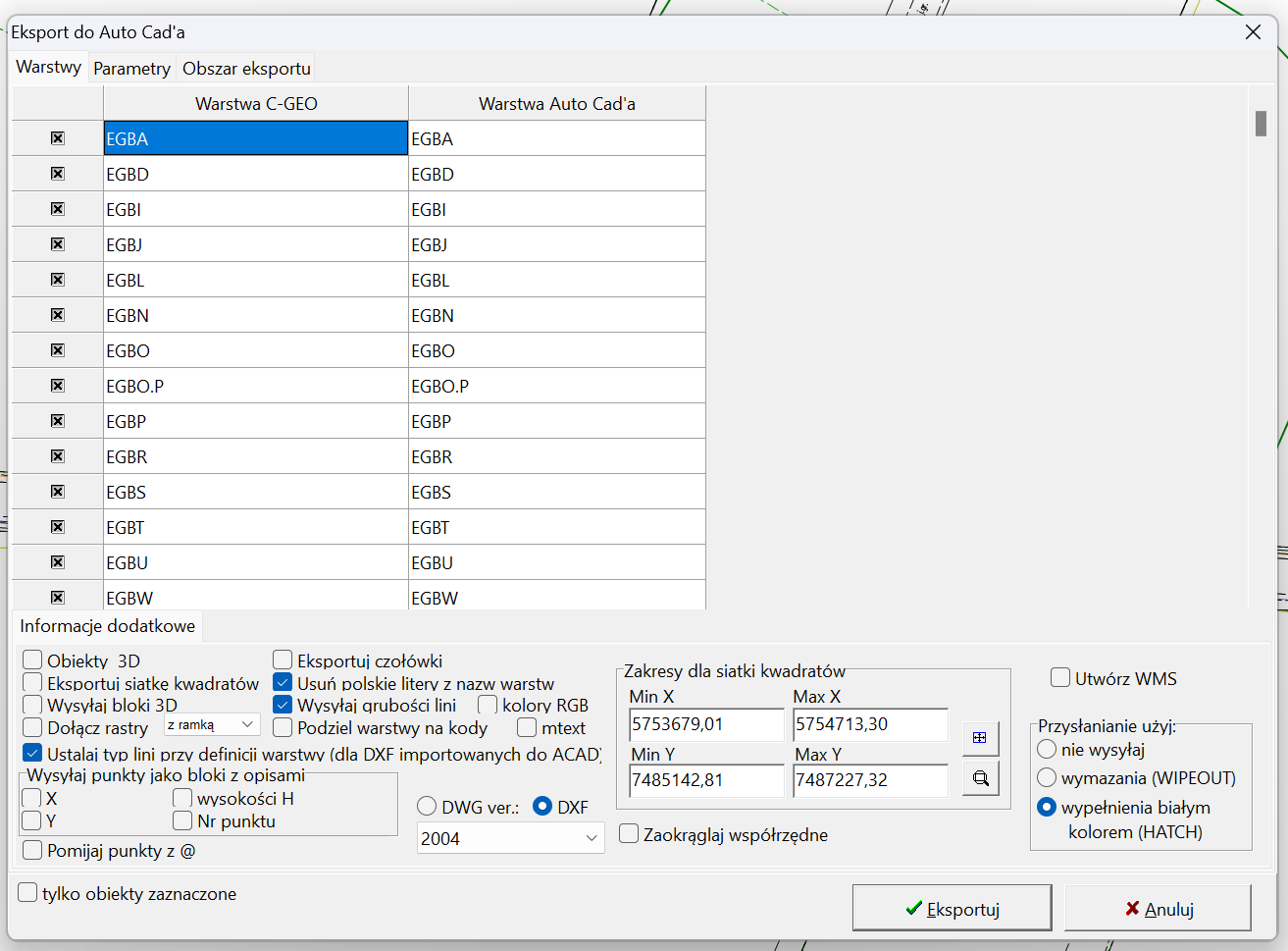Toggle export checkbox for EGBU row
The width and height of the screenshot is (1288, 951).
click(x=58, y=562)
